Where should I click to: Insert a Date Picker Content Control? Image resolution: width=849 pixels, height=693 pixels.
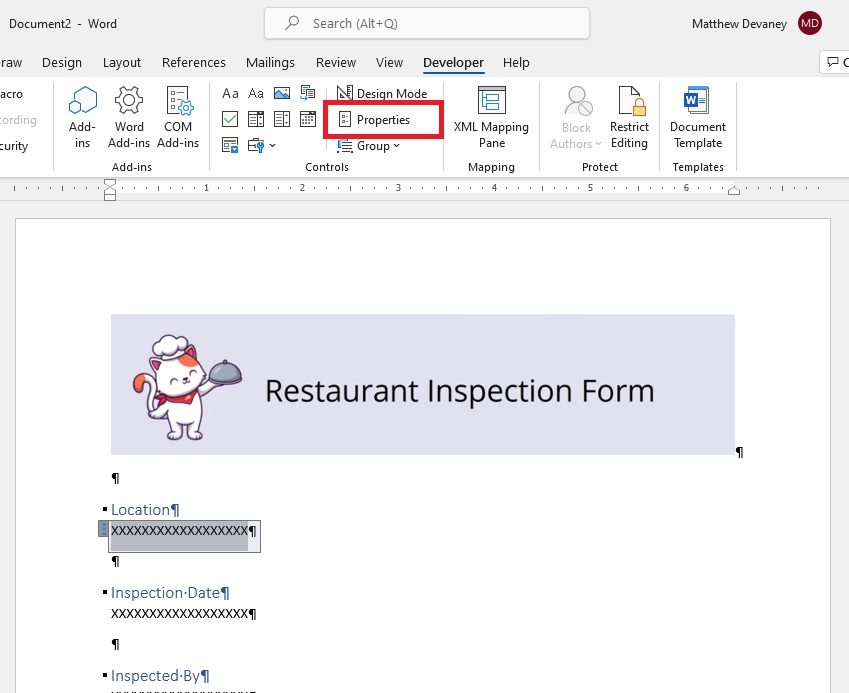[308, 119]
